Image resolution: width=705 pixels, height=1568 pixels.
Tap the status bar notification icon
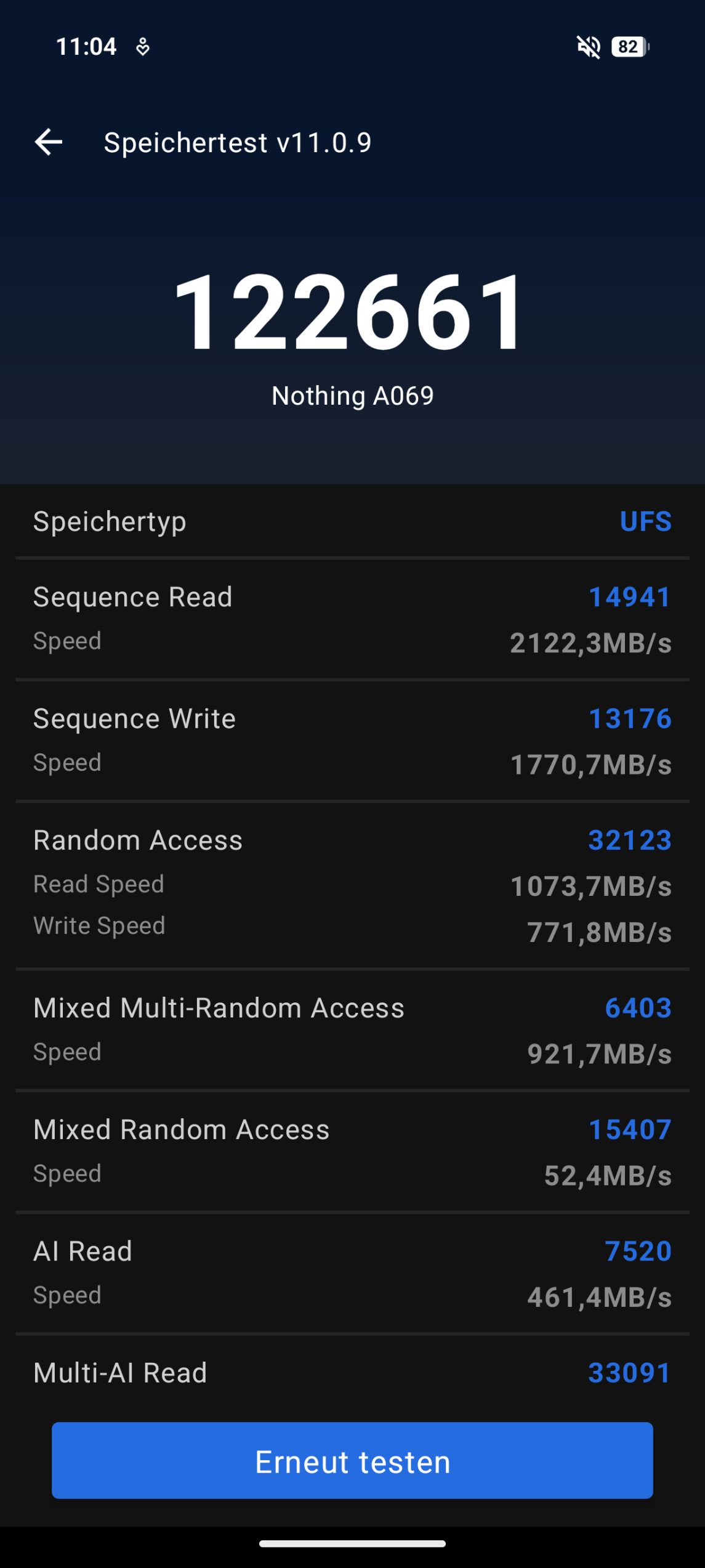tap(143, 47)
